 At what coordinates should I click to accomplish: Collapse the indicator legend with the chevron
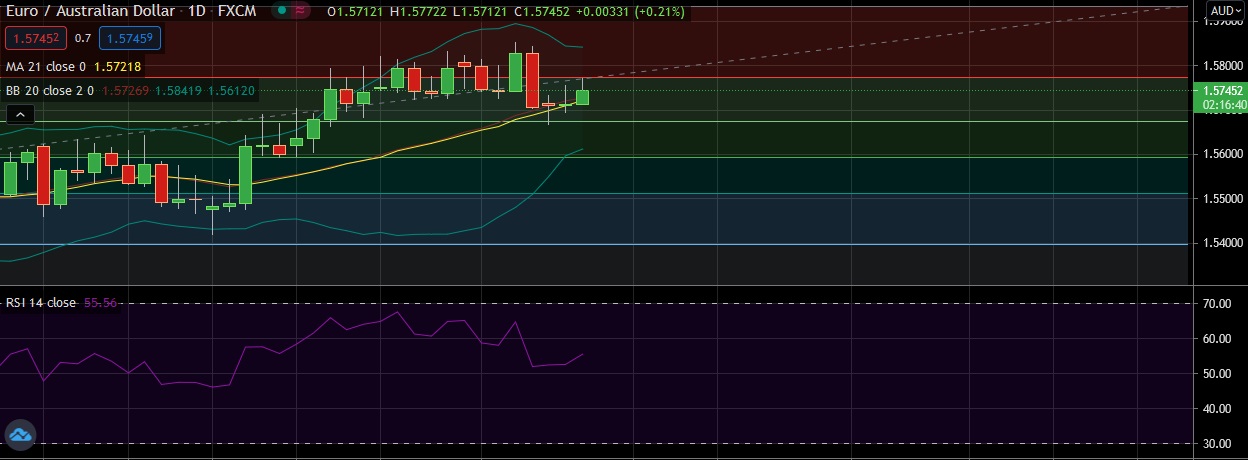[x=19, y=115]
